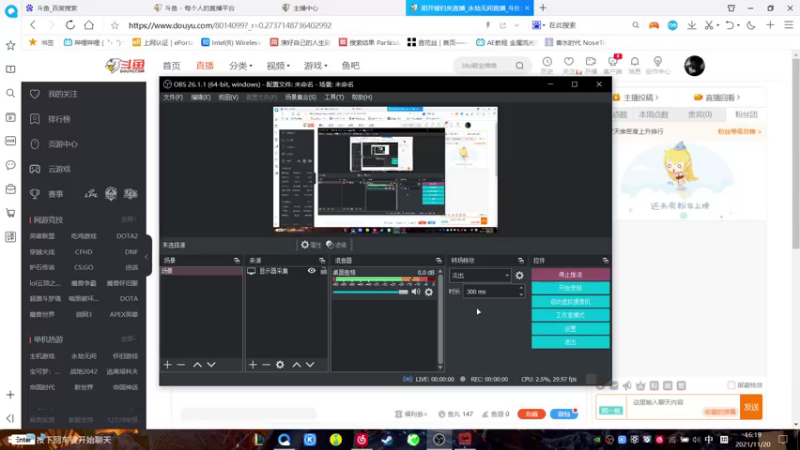Move the source down with the arrow

click(x=310, y=365)
